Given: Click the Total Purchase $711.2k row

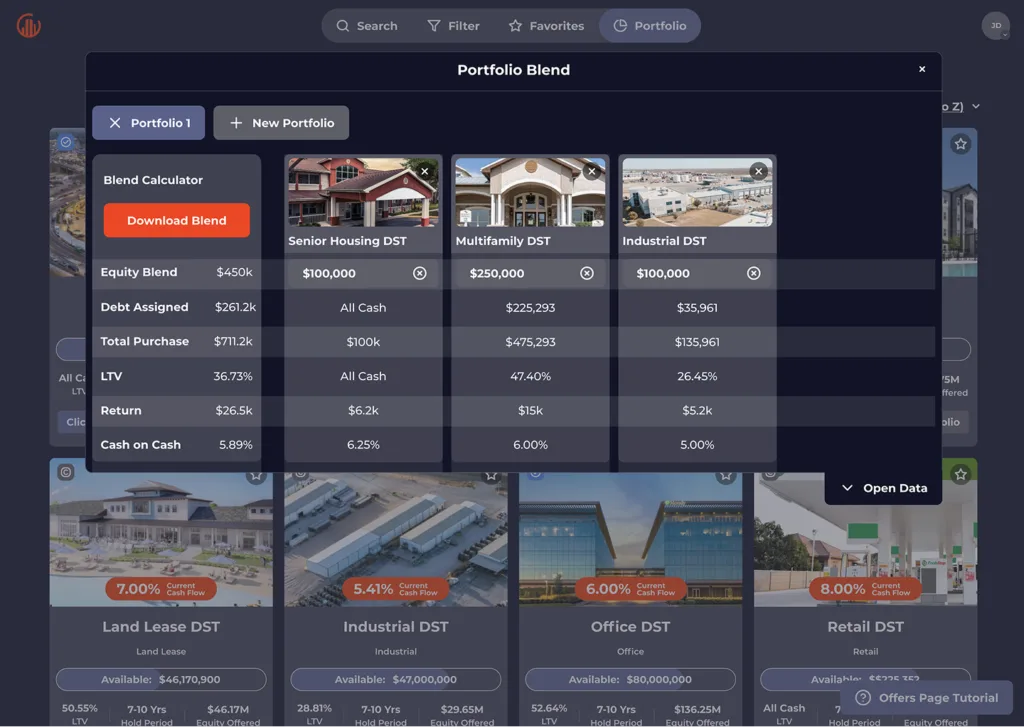Looking at the screenshot, I should click(176, 342).
